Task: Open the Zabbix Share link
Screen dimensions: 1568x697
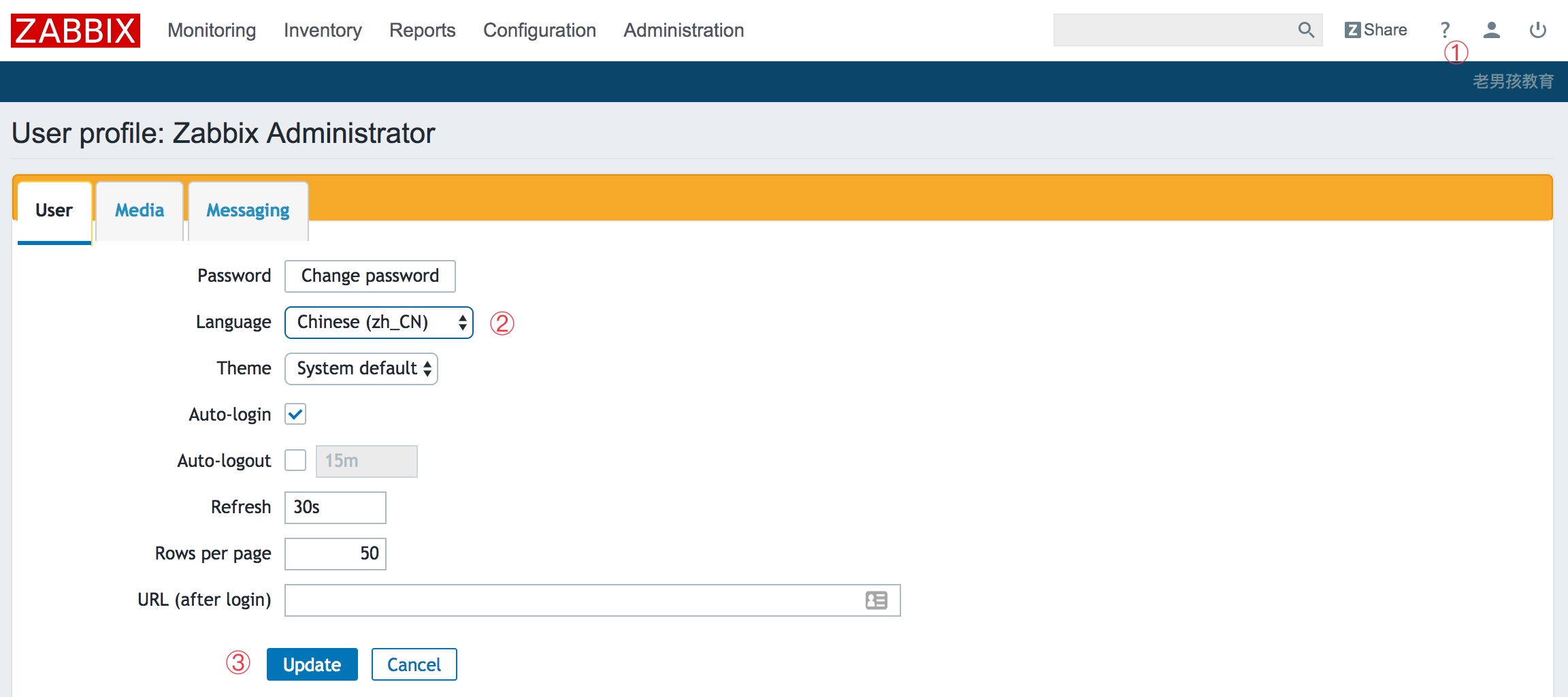Action: tap(1375, 30)
